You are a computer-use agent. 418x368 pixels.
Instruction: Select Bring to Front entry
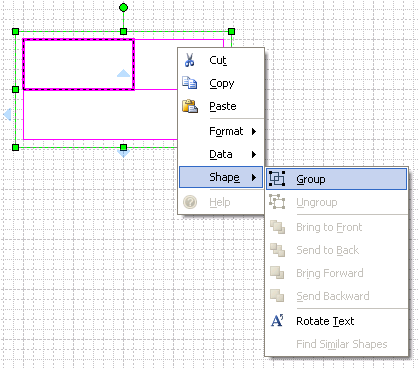pos(337,227)
